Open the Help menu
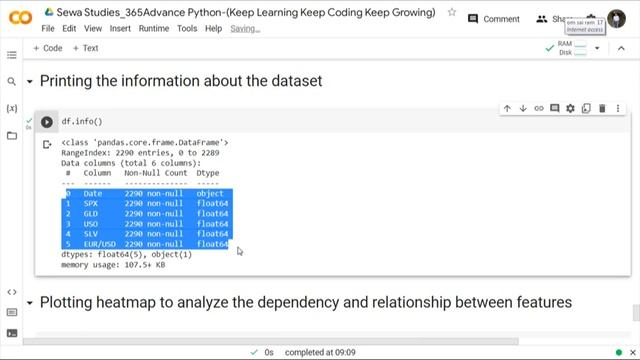Screen dimensions: 640x360 213,29
